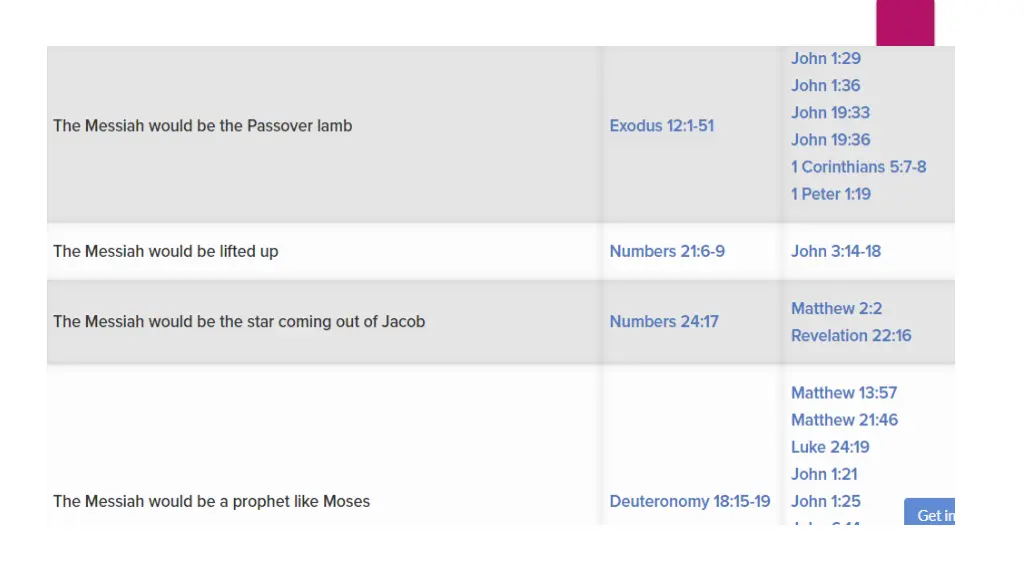Click the Matthew 2:2 link

point(837,308)
